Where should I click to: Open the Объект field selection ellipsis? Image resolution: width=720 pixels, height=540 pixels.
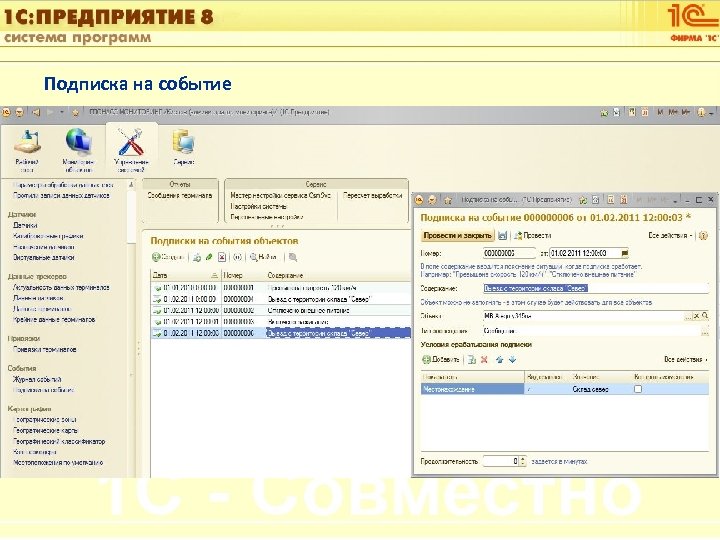[688, 316]
